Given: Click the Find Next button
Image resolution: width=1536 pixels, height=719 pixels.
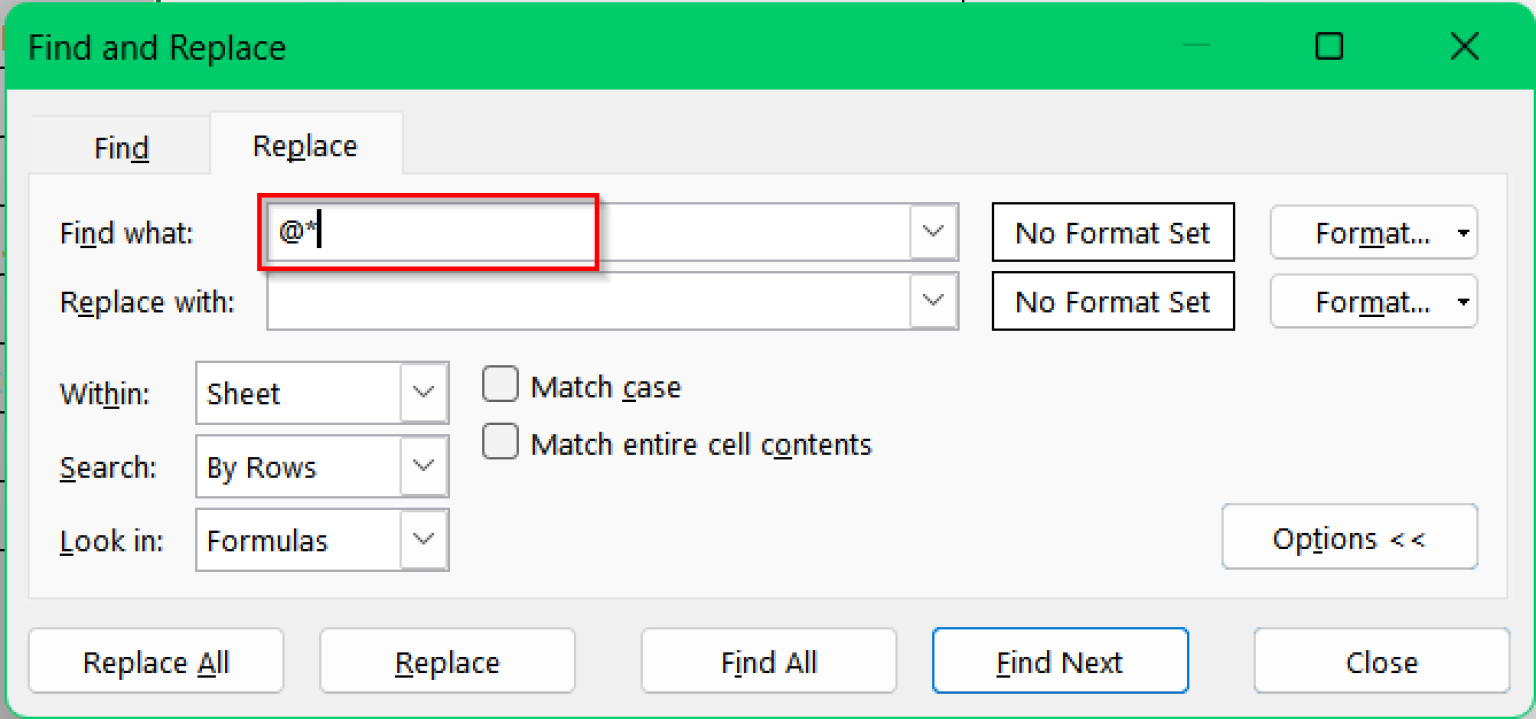Looking at the screenshot, I should (1059, 661).
